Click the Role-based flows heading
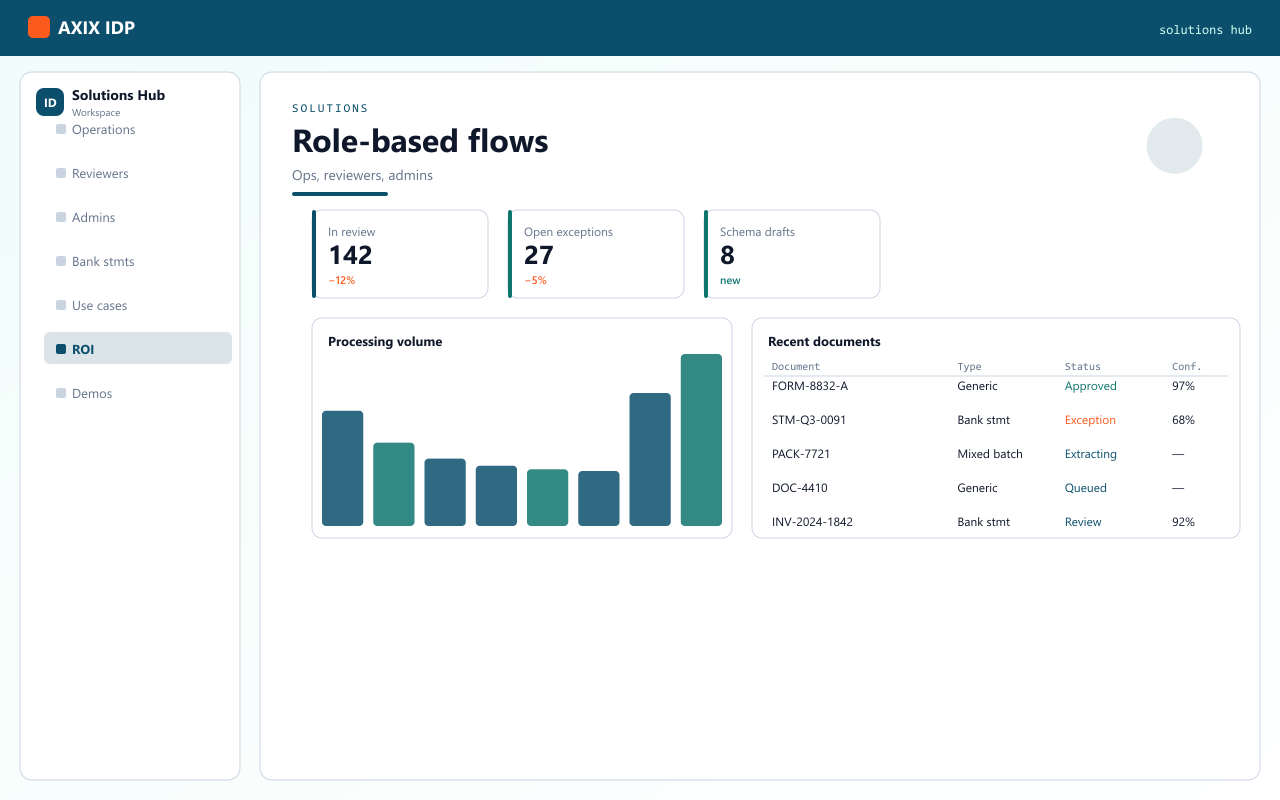The height and width of the screenshot is (800, 1280). 420,141
